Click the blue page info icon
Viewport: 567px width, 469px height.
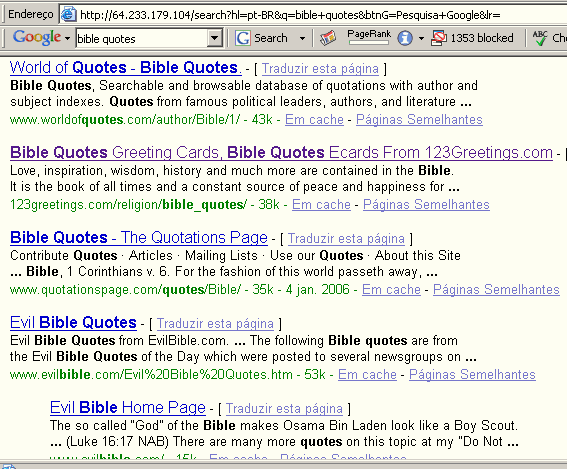pos(405,38)
